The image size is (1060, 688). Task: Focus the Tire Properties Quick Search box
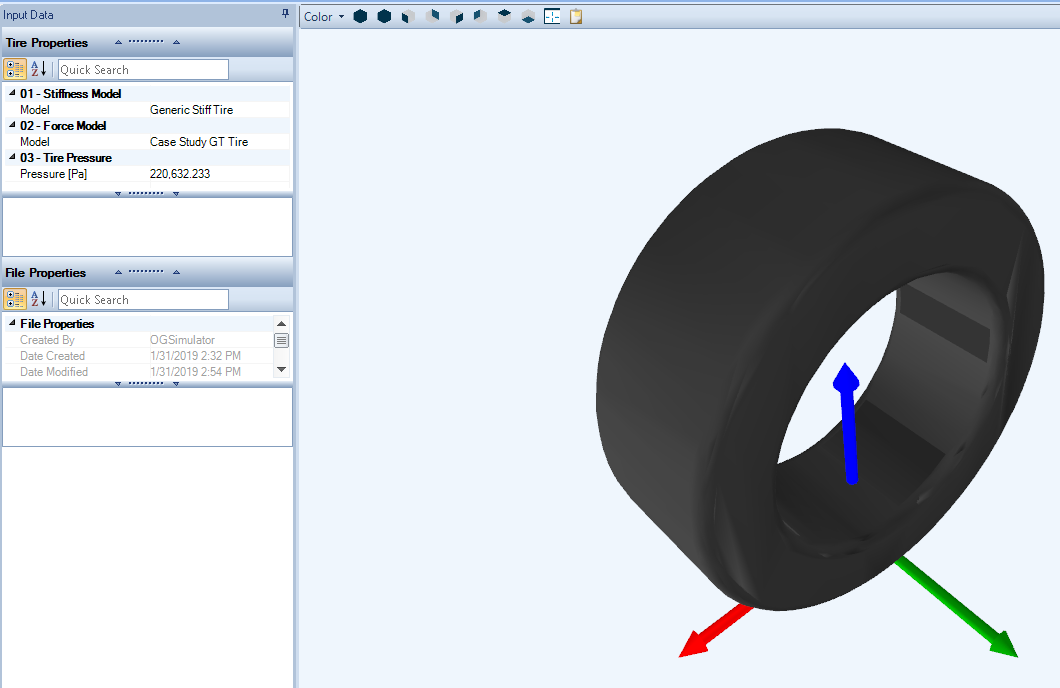143,70
